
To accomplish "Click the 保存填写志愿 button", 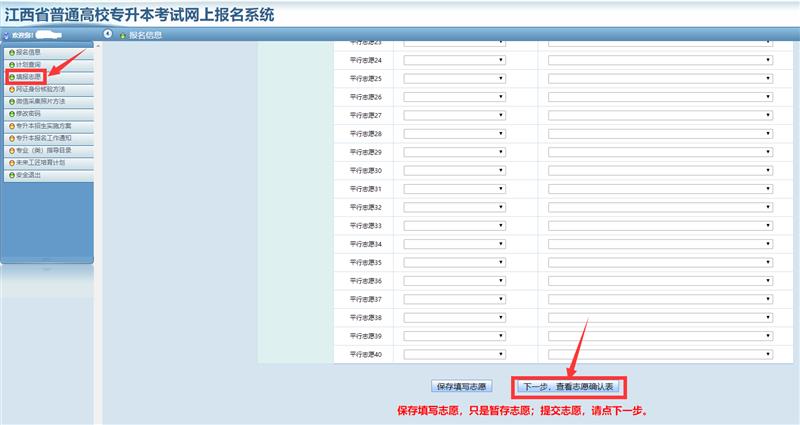I will (x=462, y=387).
